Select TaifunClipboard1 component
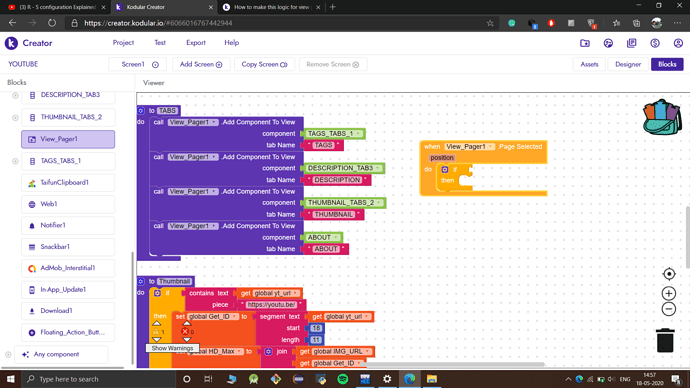This screenshot has height=388, width=690. pos(68,183)
